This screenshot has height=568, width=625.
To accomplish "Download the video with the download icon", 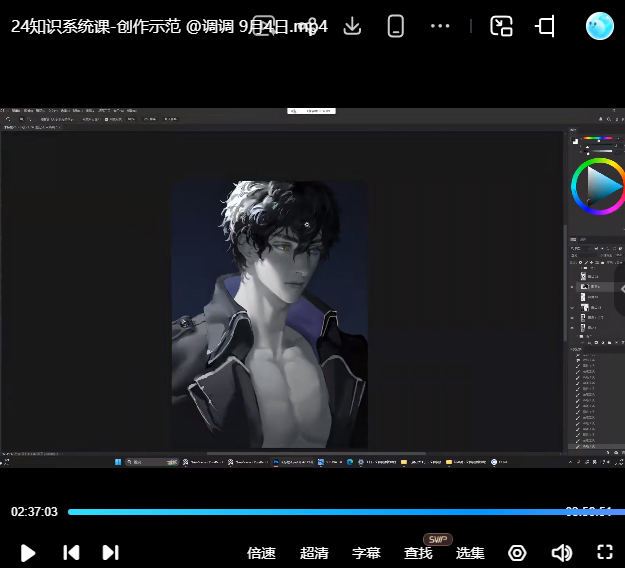I will (352, 26).
